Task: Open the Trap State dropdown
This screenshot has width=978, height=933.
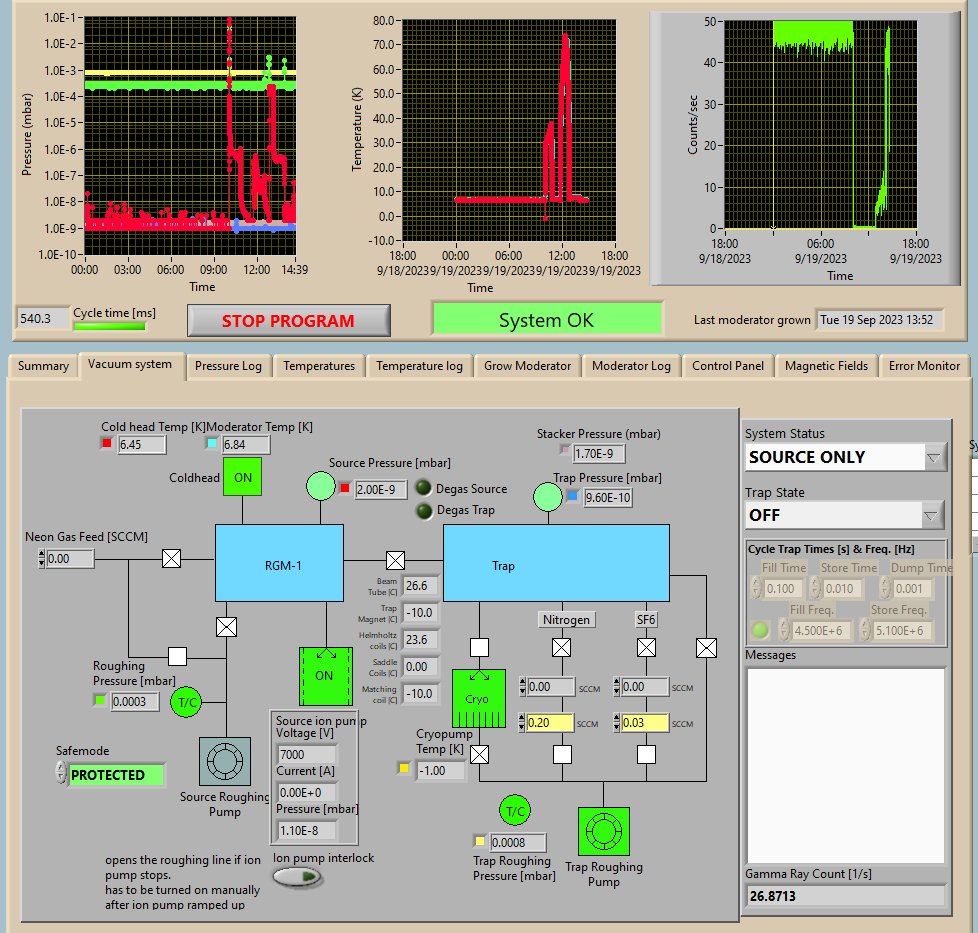Action: (845, 515)
